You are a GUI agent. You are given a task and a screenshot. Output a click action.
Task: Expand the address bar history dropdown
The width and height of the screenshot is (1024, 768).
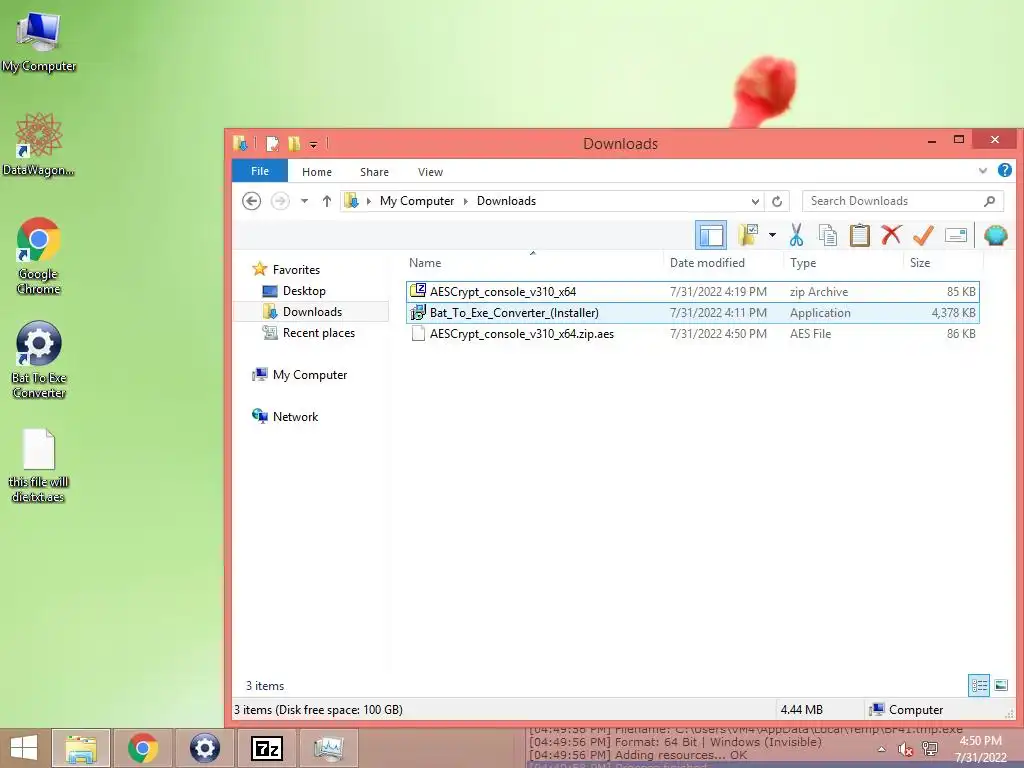pos(755,201)
